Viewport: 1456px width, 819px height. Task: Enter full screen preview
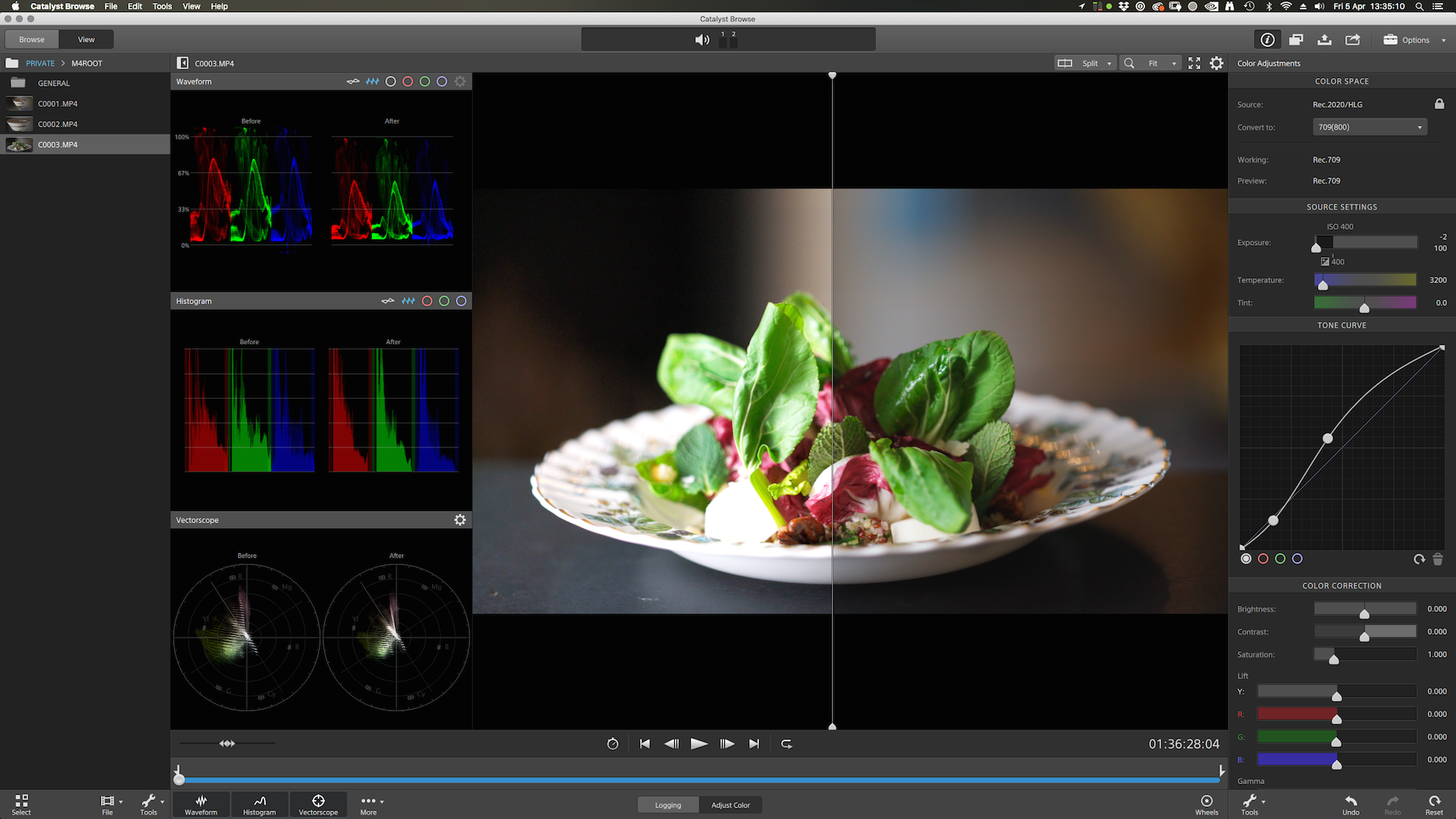[1194, 63]
